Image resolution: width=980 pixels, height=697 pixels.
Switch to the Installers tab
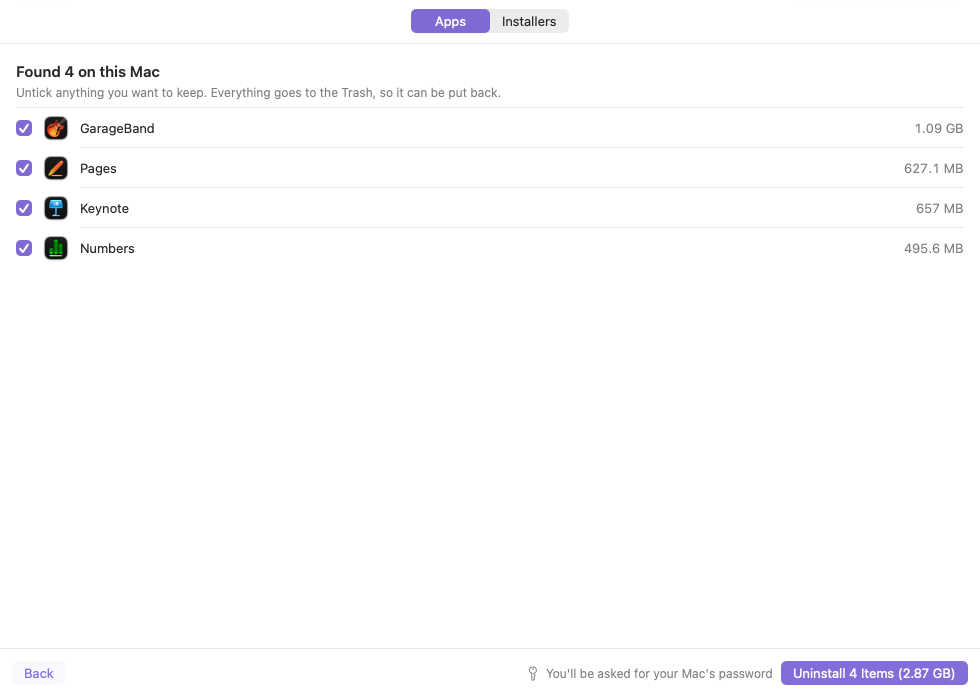pos(529,21)
